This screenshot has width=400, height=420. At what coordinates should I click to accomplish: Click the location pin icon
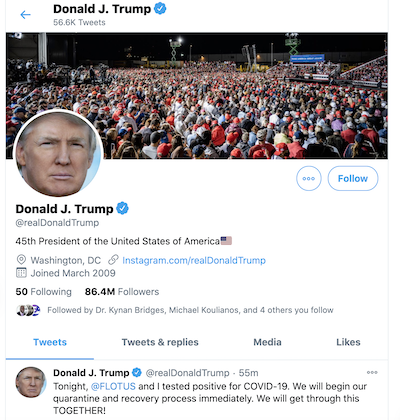[x=21, y=260]
